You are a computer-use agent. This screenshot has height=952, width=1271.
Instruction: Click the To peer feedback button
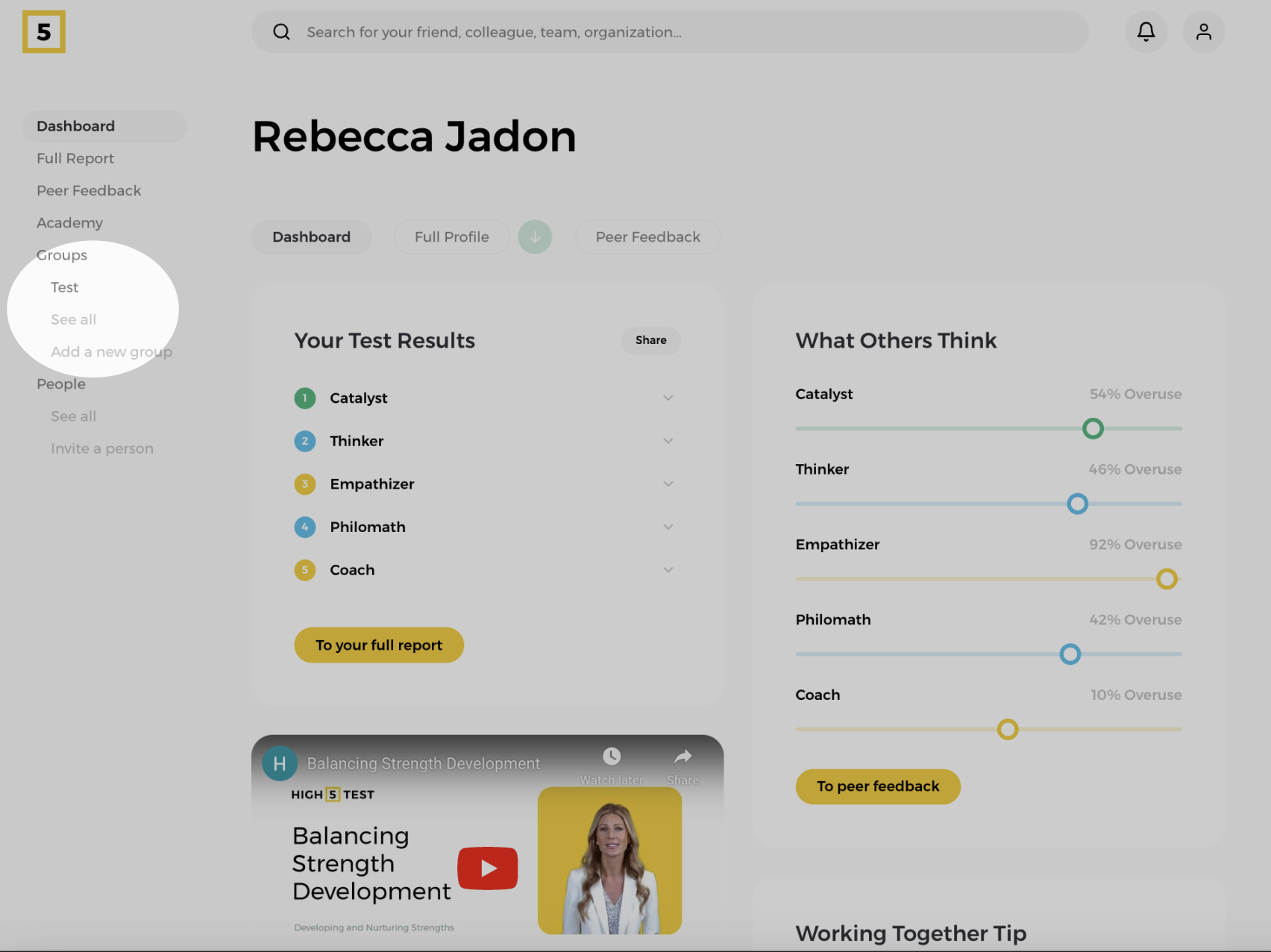(878, 786)
